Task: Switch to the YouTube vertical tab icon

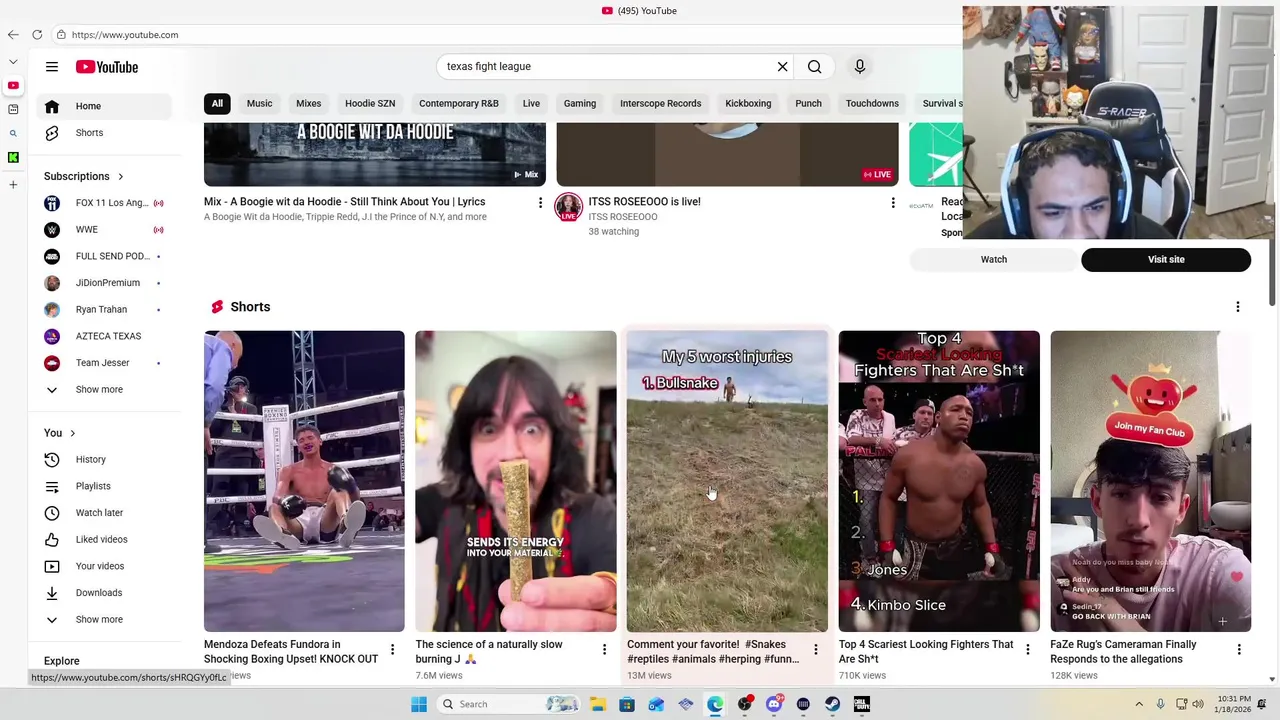Action: [x=13, y=85]
